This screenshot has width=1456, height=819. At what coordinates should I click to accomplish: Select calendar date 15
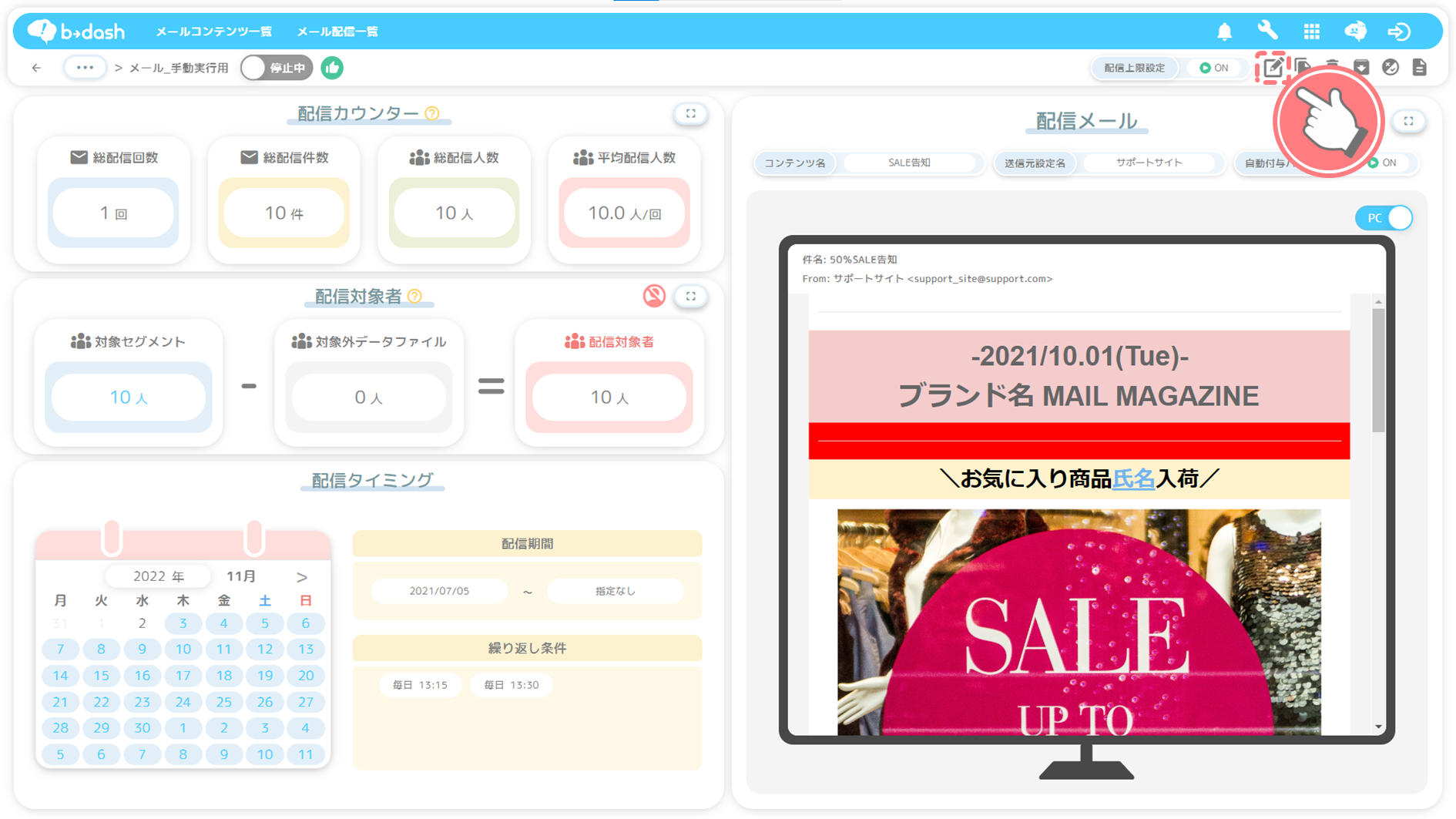click(x=101, y=676)
